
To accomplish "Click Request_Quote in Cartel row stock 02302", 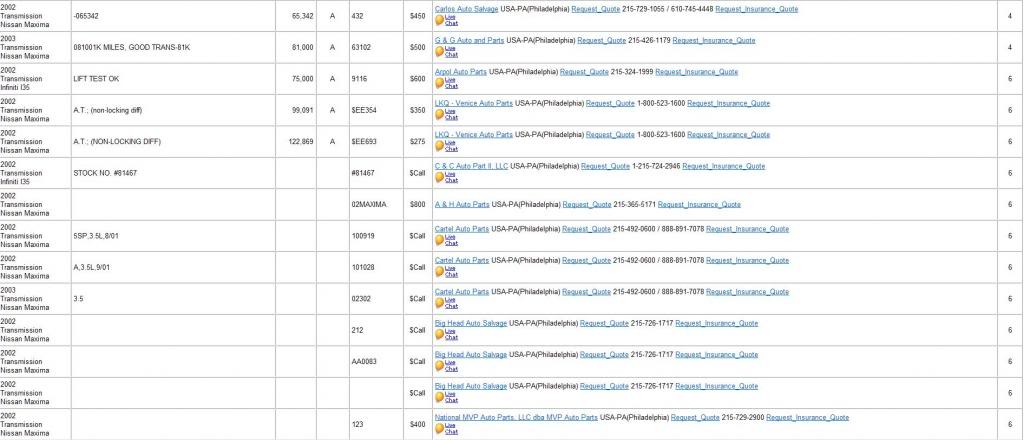I will coord(586,292).
